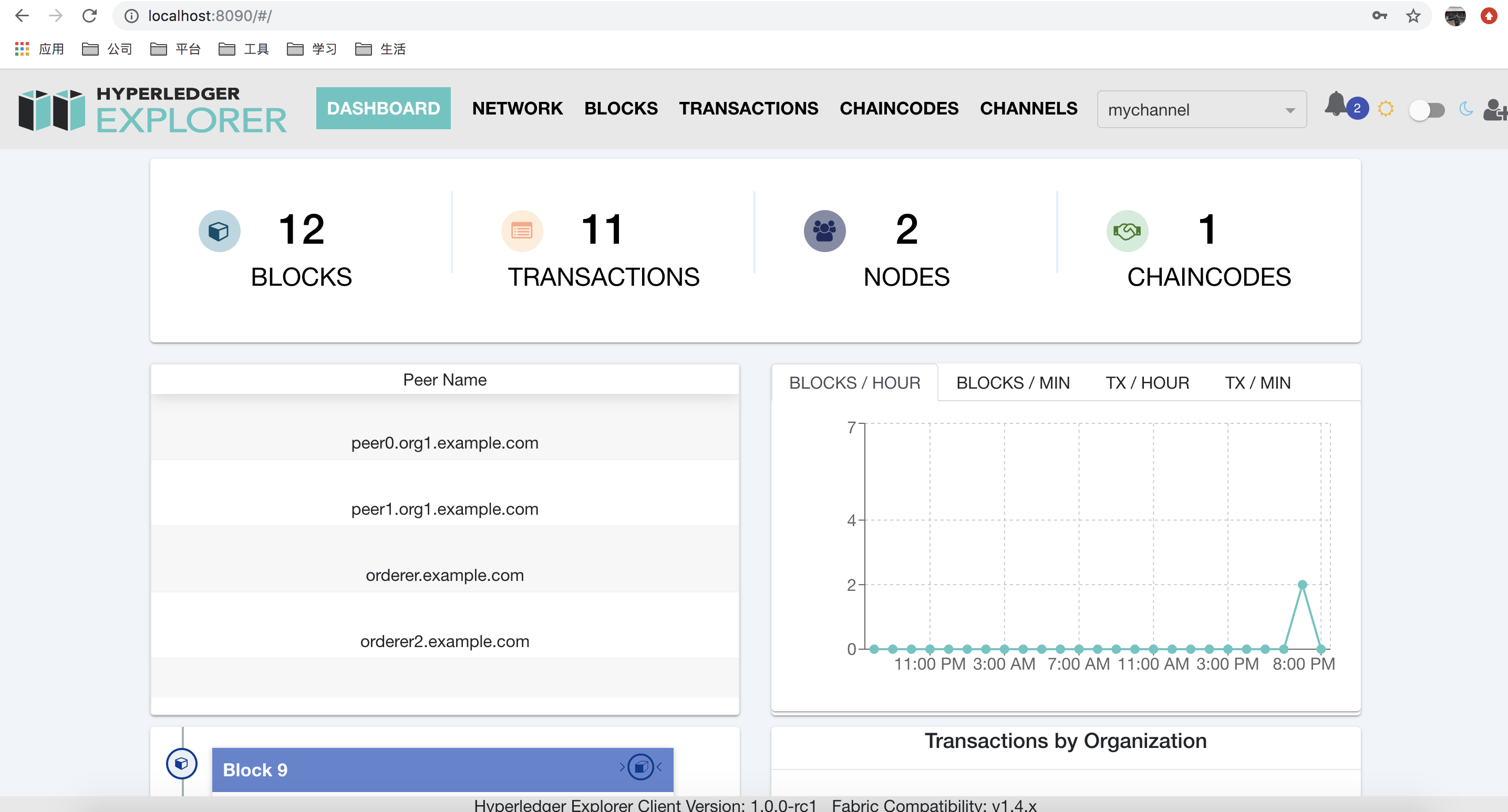Click the moon dark-mode icon
Viewport: 1508px width, 812px height.
coord(1466,109)
